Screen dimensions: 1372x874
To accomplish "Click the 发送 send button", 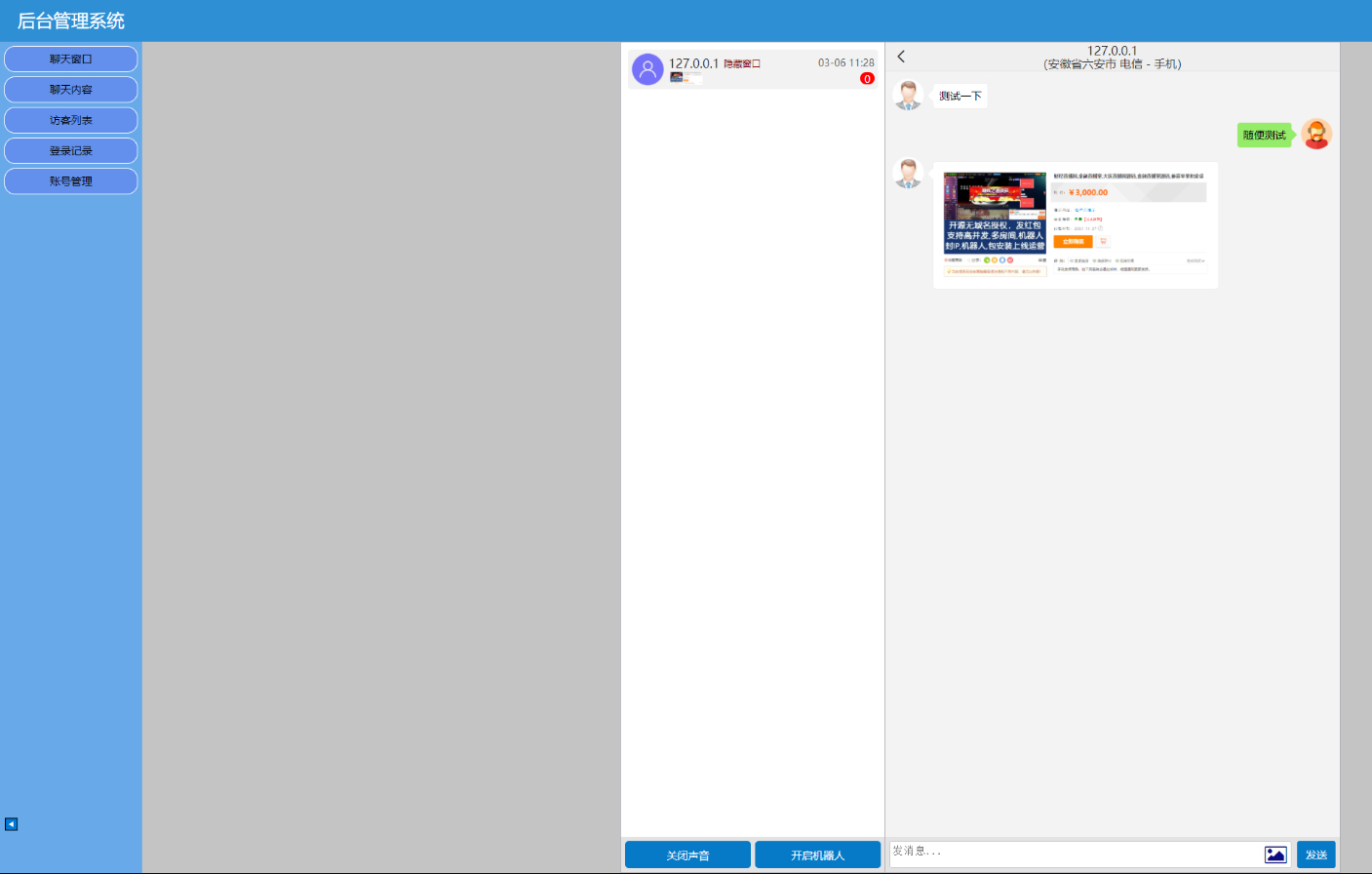I will pyautogui.click(x=1316, y=854).
